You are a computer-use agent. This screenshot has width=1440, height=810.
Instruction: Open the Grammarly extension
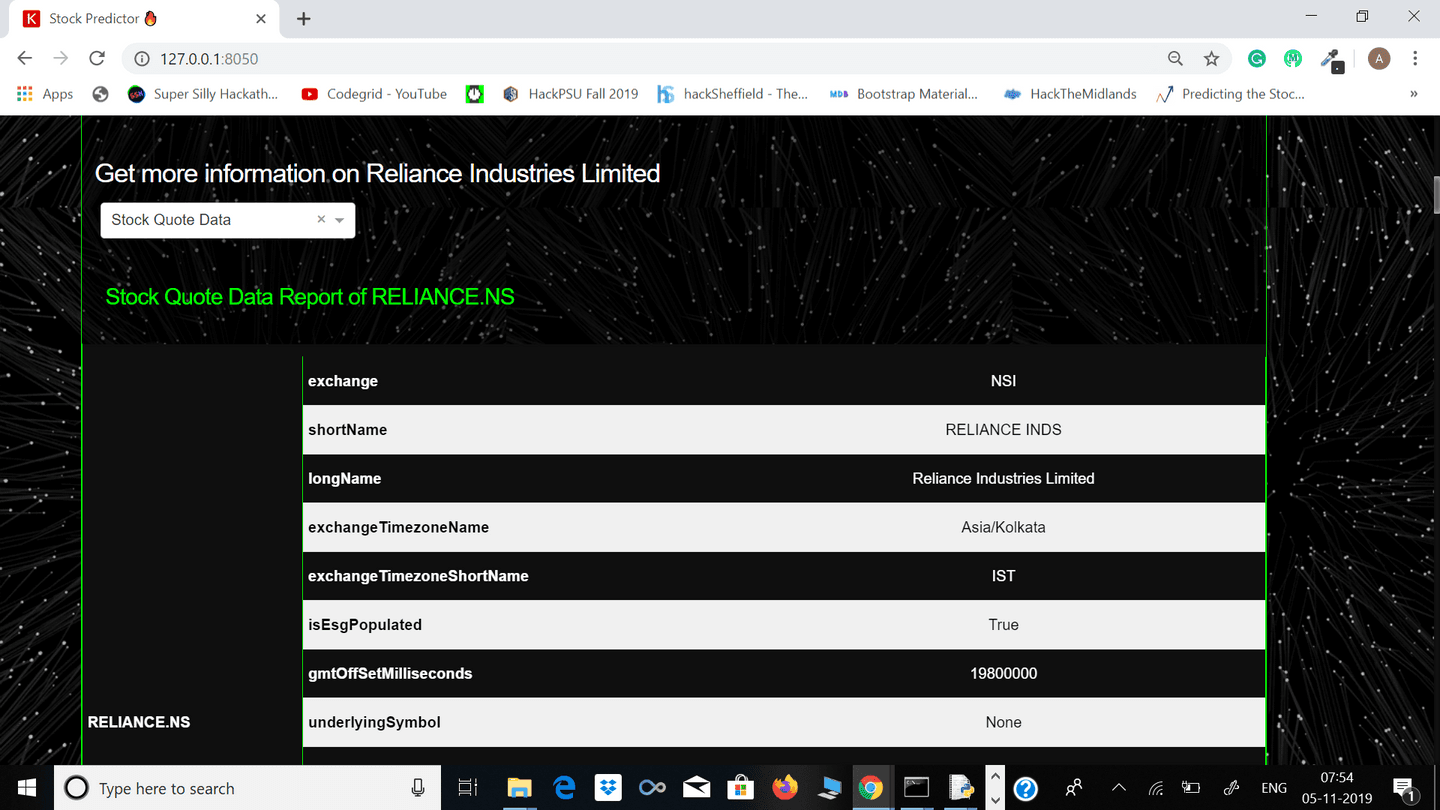[x=1257, y=59]
